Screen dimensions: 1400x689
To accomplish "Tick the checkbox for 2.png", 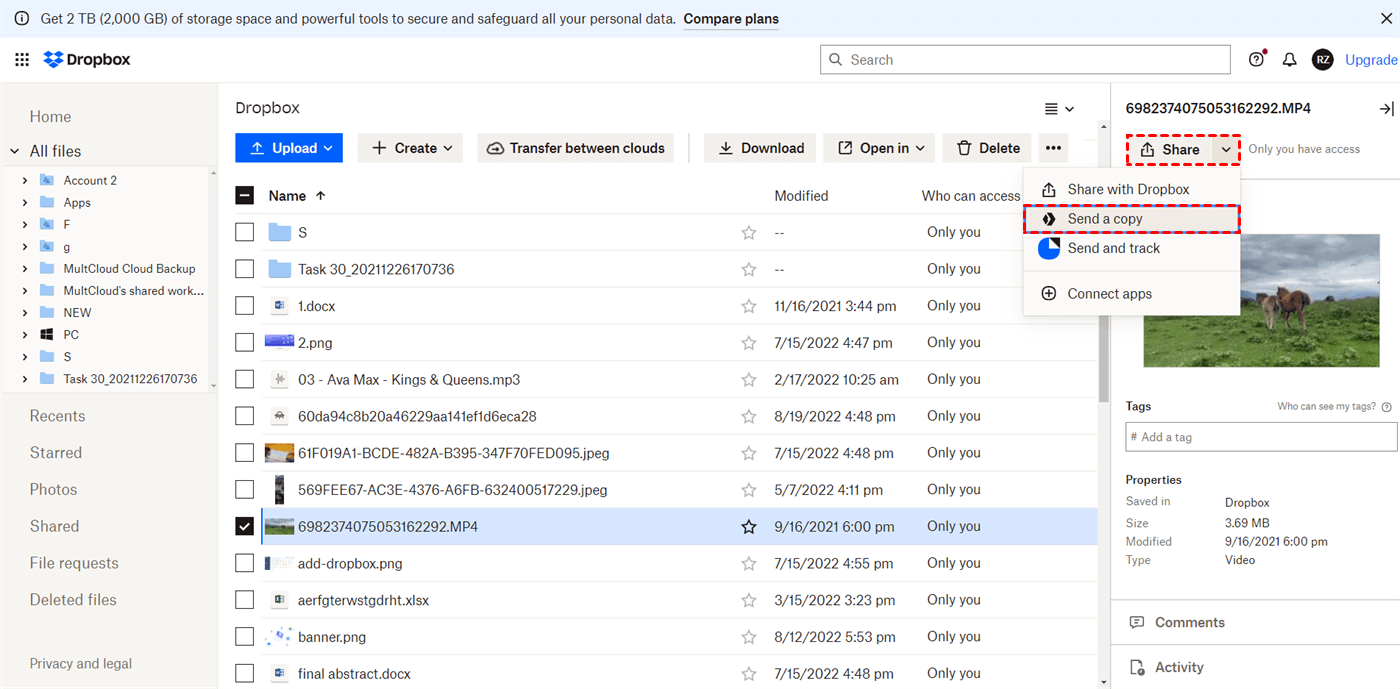I will tap(245, 343).
